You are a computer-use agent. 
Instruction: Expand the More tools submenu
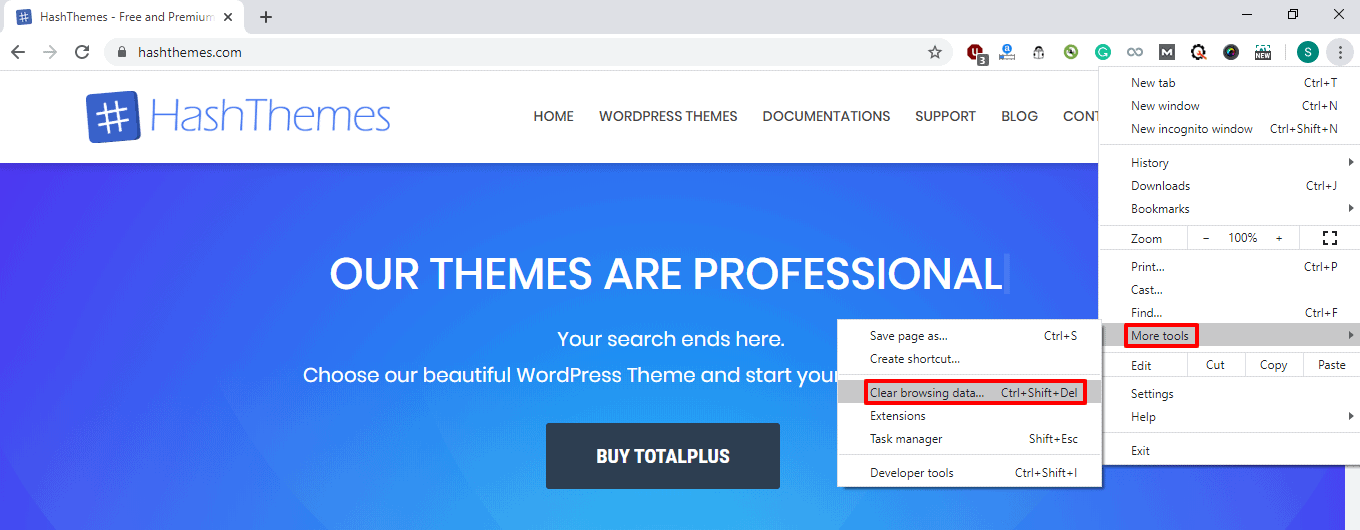click(x=1229, y=335)
